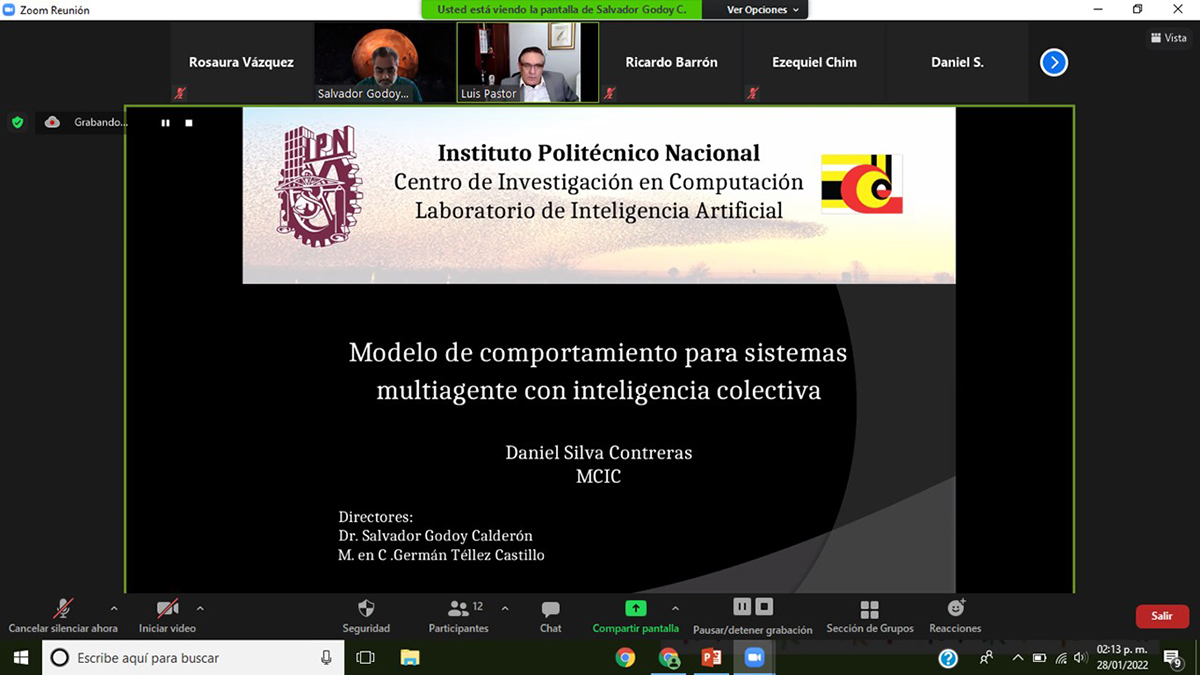Open File Explorer from the taskbar
The height and width of the screenshot is (675, 1200).
click(x=410, y=658)
